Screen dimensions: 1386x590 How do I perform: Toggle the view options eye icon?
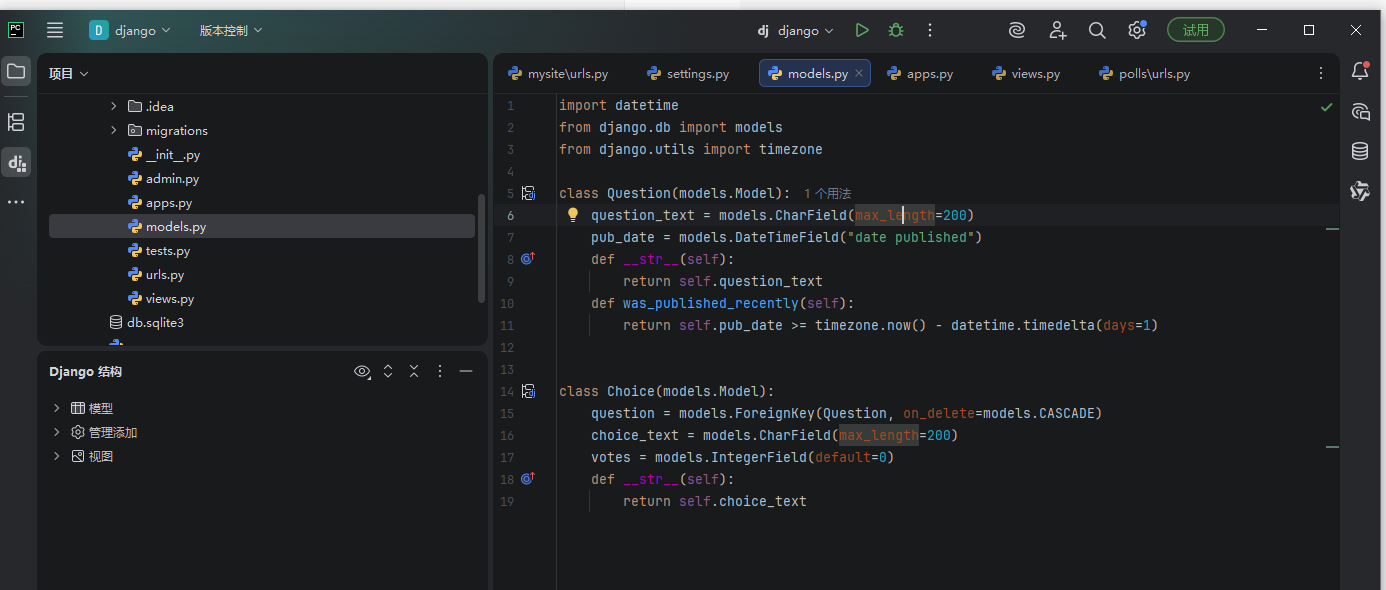(362, 371)
